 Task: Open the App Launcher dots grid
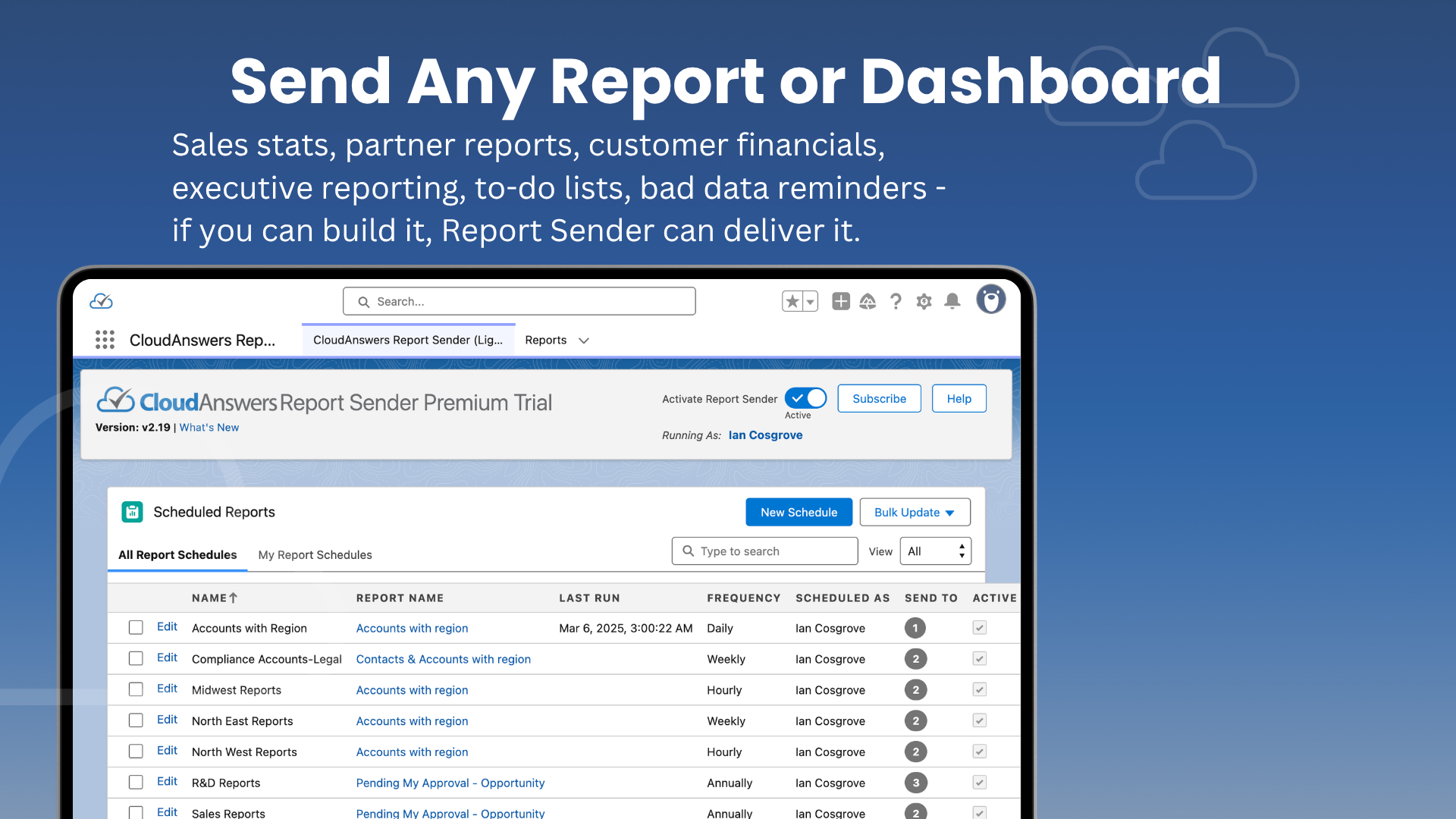point(105,340)
